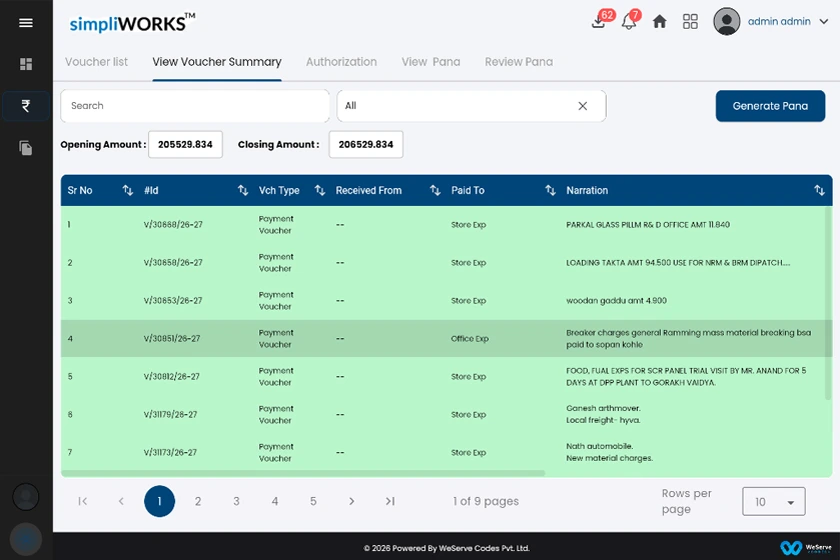Click narration Ganesh arthmover
The width and height of the screenshot is (840, 560).
click(603, 414)
